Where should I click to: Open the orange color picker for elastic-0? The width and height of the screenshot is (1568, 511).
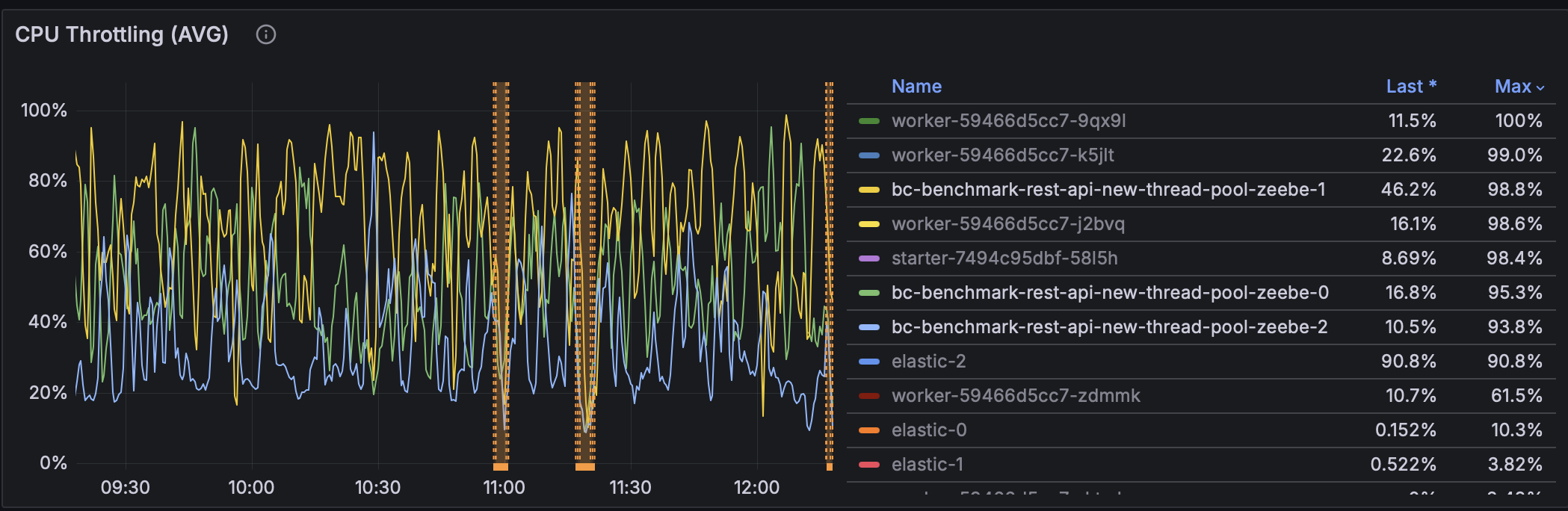pyautogui.click(x=869, y=430)
